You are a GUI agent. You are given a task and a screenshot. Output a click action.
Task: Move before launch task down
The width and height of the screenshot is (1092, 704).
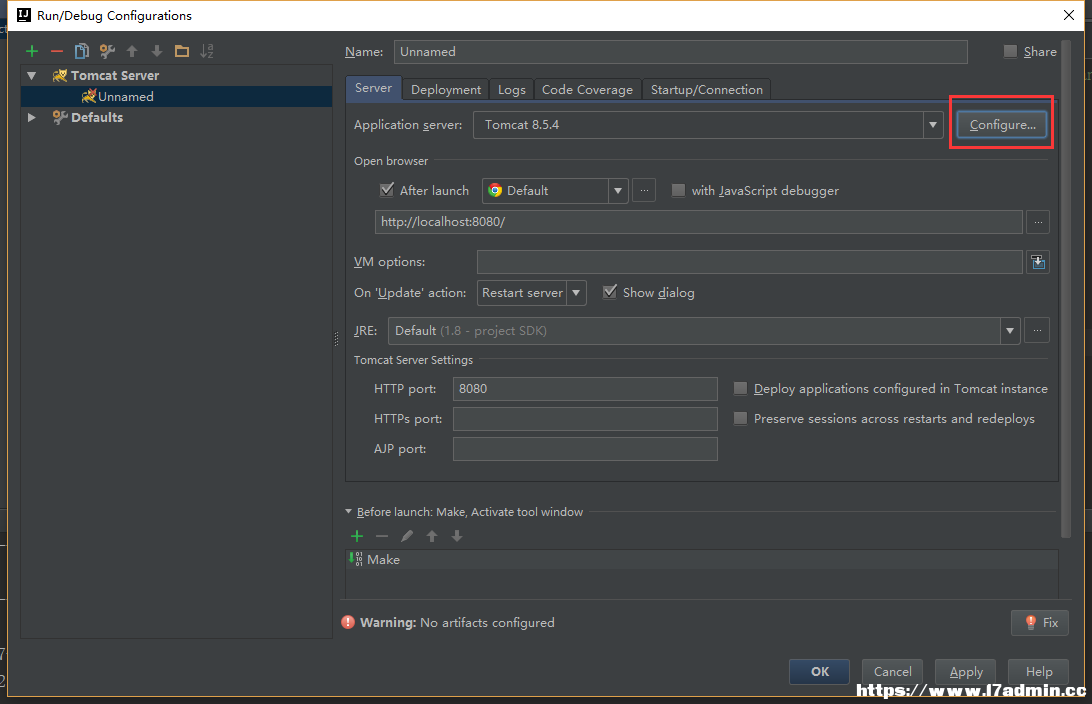coord(457,535)
